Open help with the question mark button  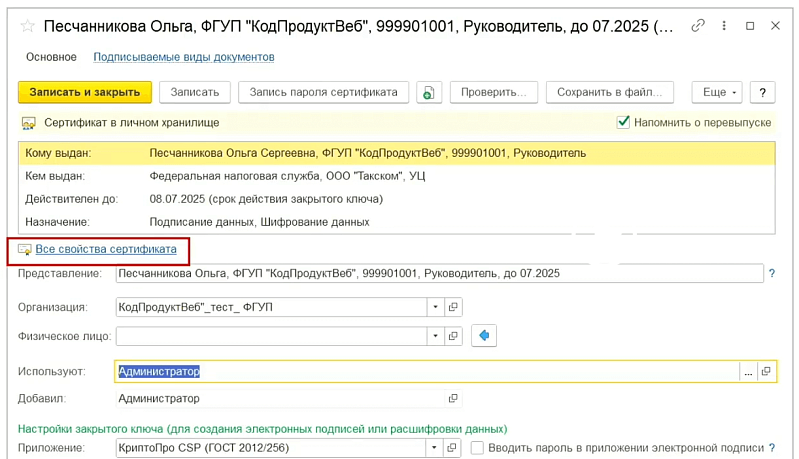pyautogui.click(x=762, y=92)
